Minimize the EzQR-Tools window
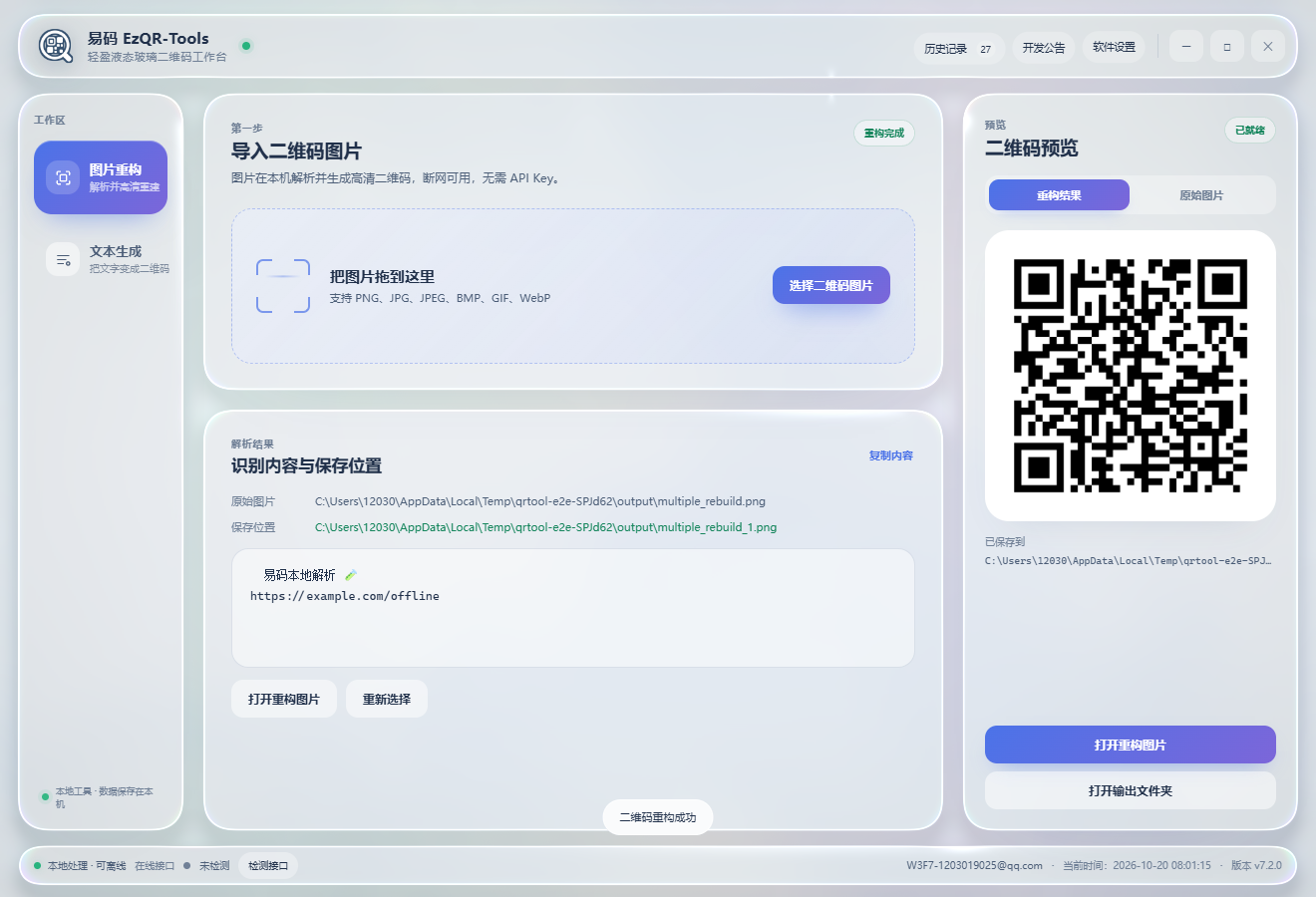Viewport: 1316px width, 897px height. [1186, 47]
